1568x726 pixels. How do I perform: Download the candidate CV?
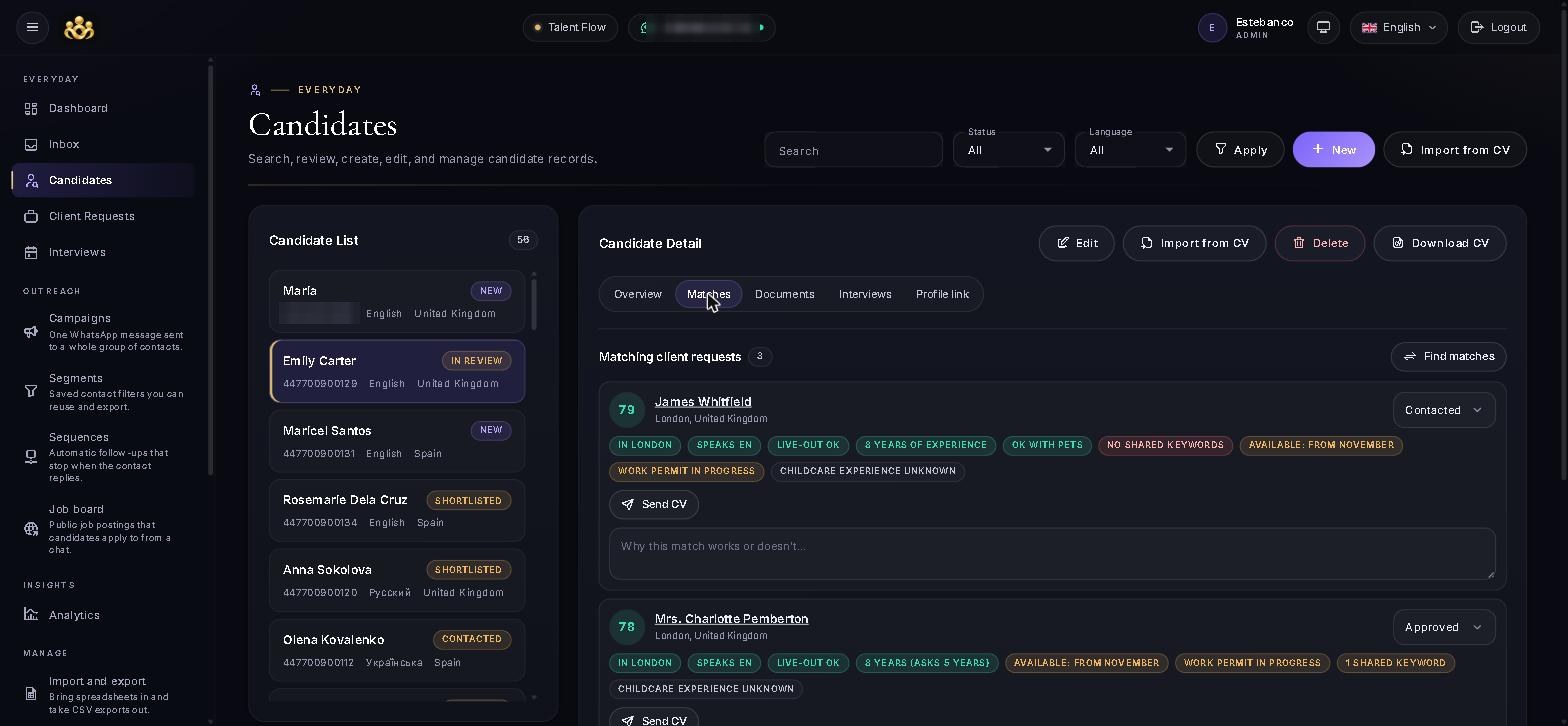pos(1440,243)
